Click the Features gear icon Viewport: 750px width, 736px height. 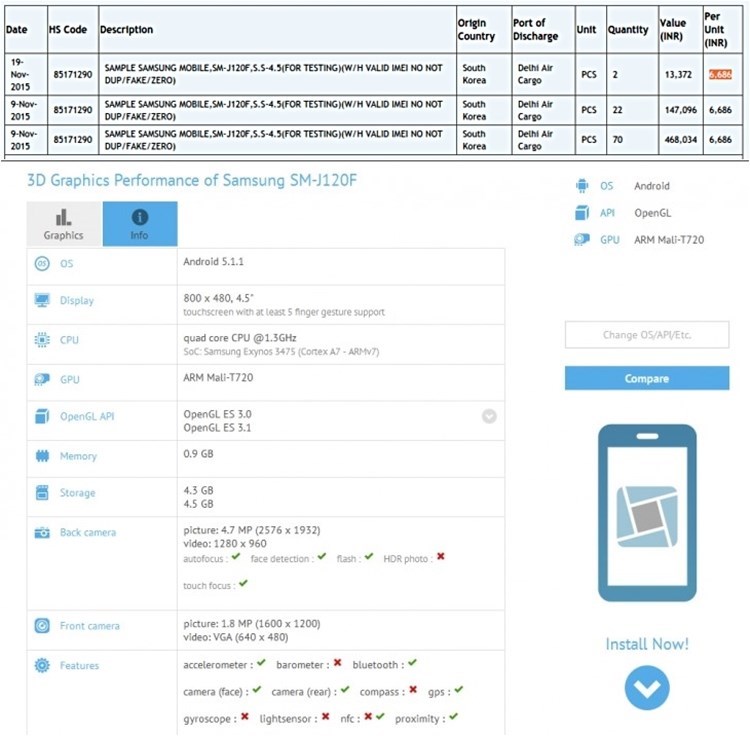(x=42, y=665)
